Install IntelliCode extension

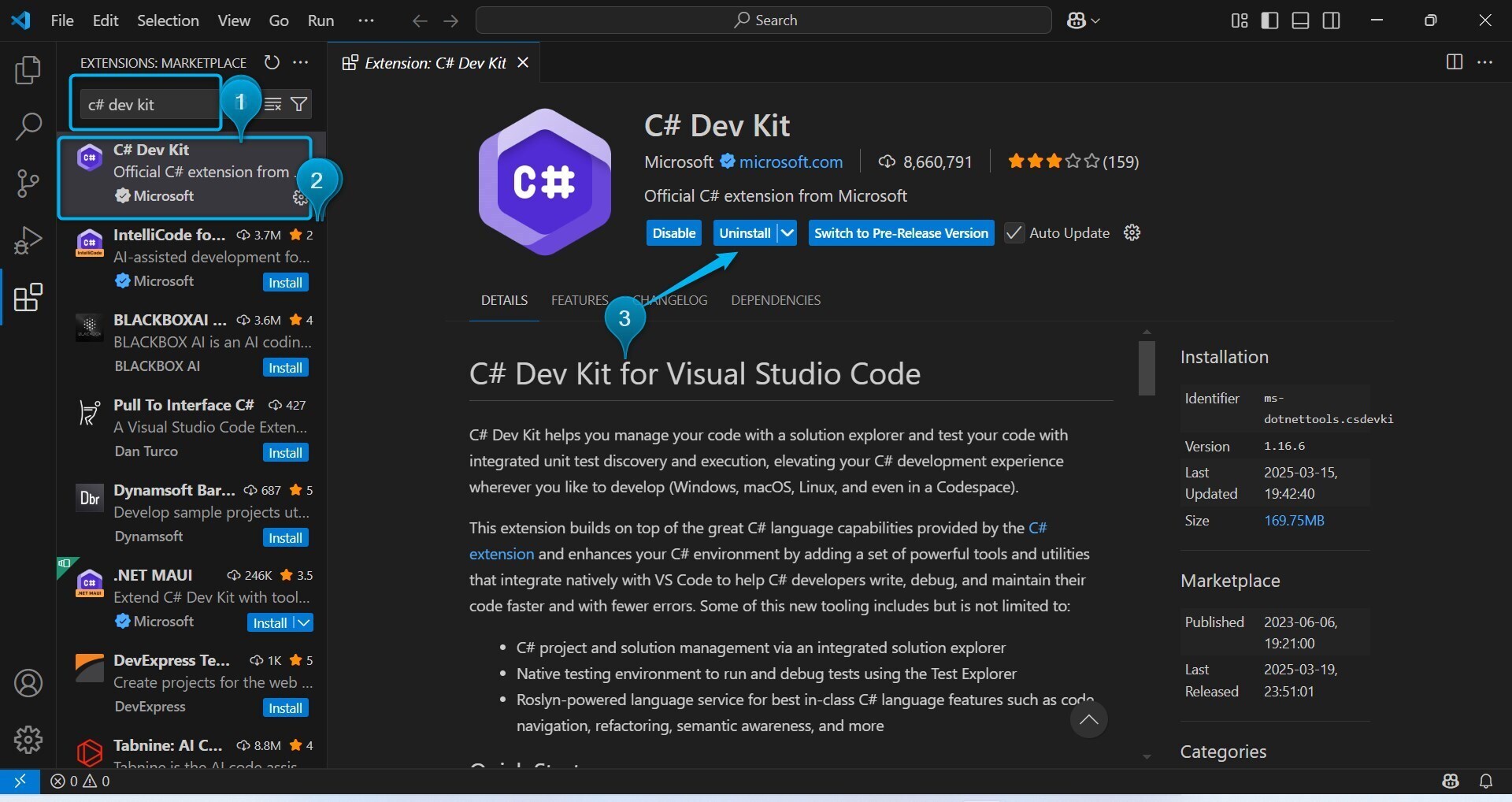(285, 283)
